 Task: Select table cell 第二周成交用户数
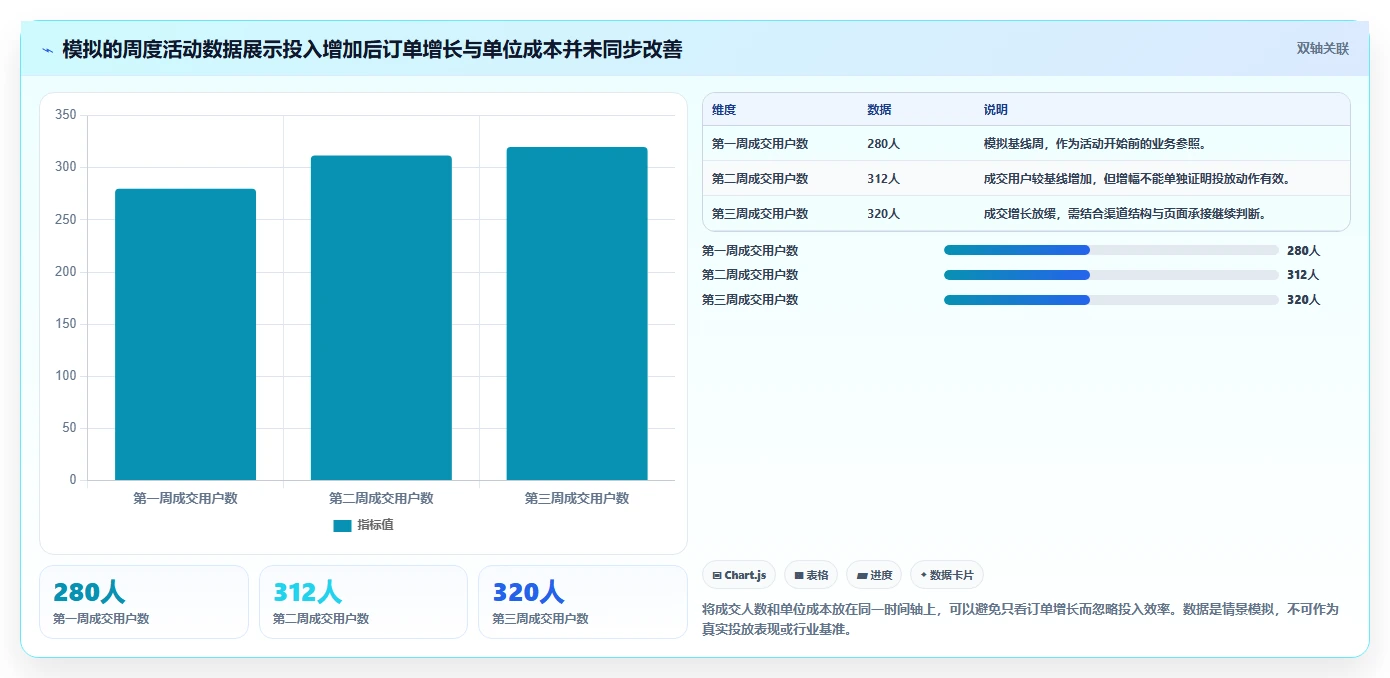[x=760, y=179]
